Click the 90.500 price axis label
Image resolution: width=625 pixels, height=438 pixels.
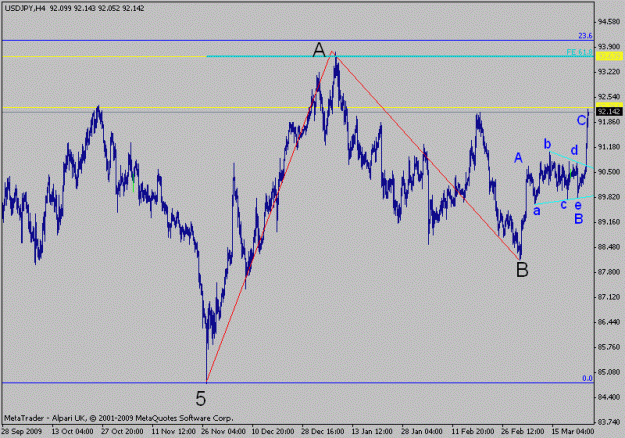609,172
